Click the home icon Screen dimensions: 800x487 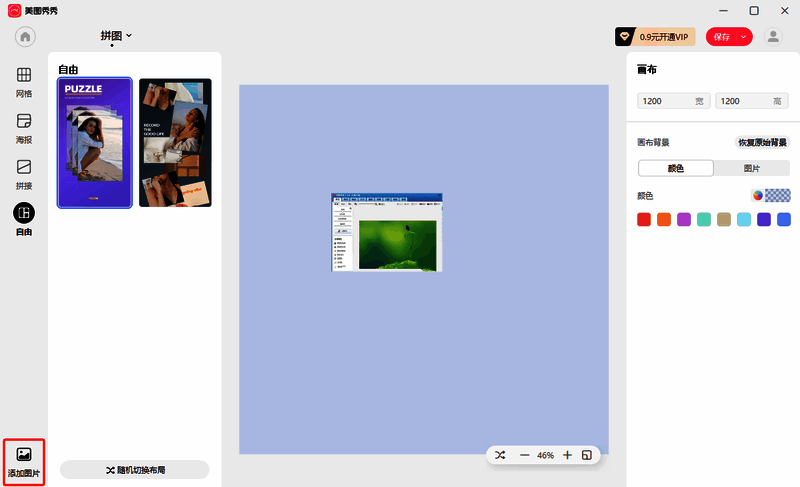[25, 36]
